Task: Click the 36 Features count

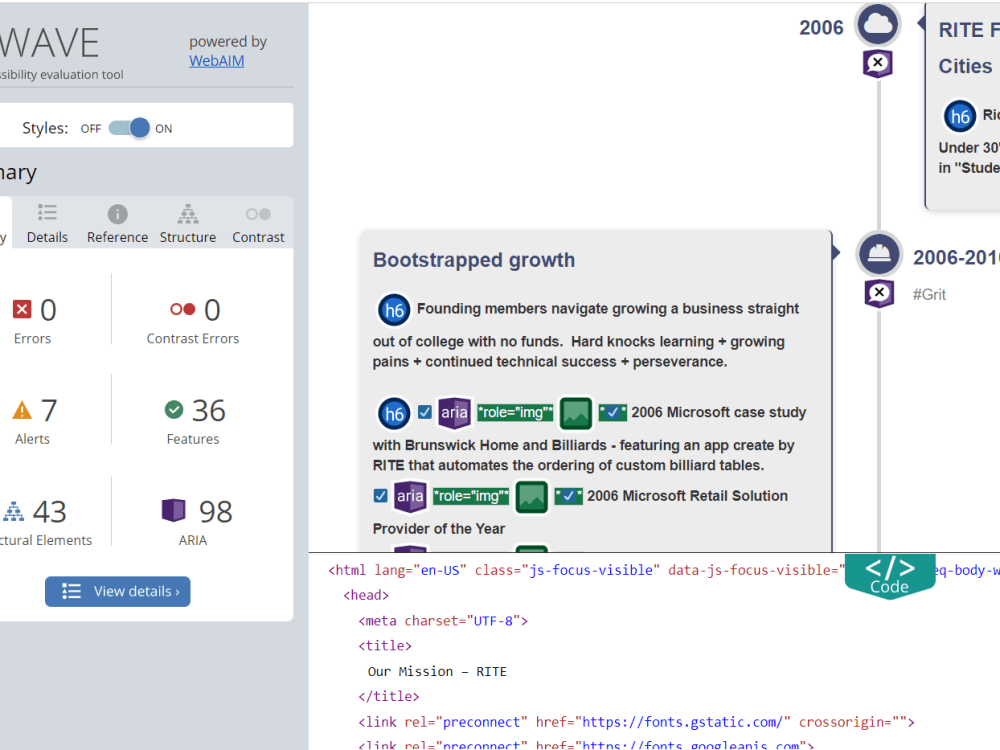Action: (209, 410)
